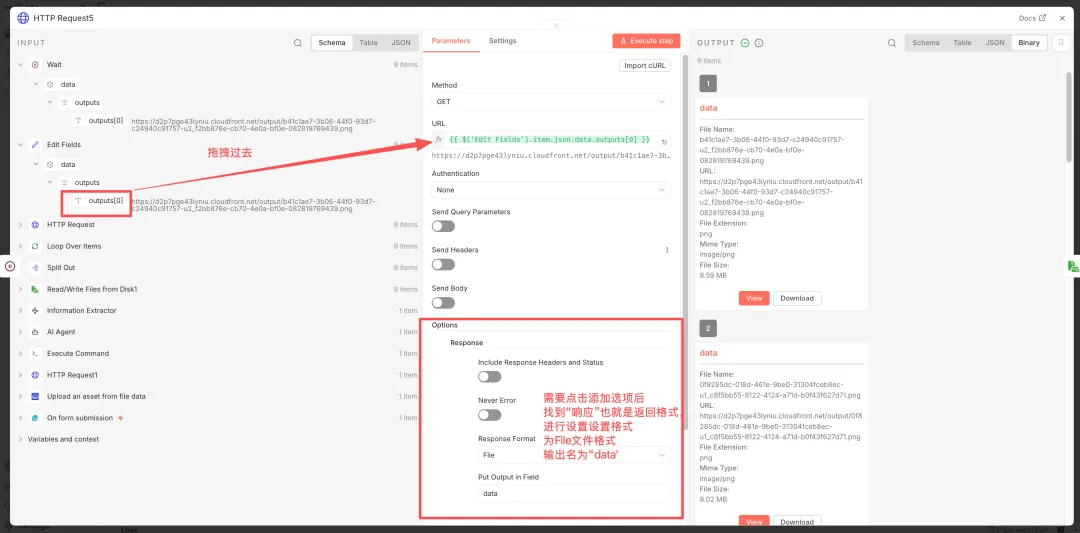Click the Put Output in Field input

pos(574,494)
